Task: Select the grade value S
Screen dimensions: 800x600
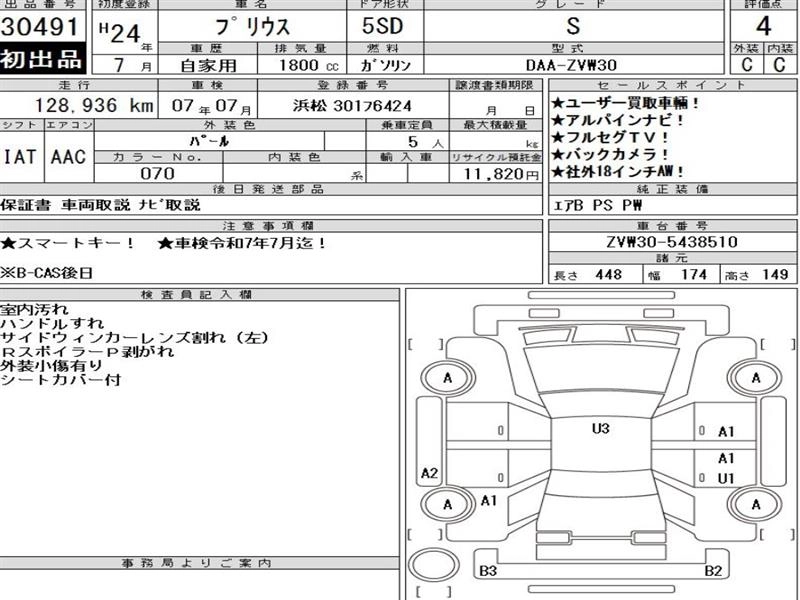Action: click(573, 26)
